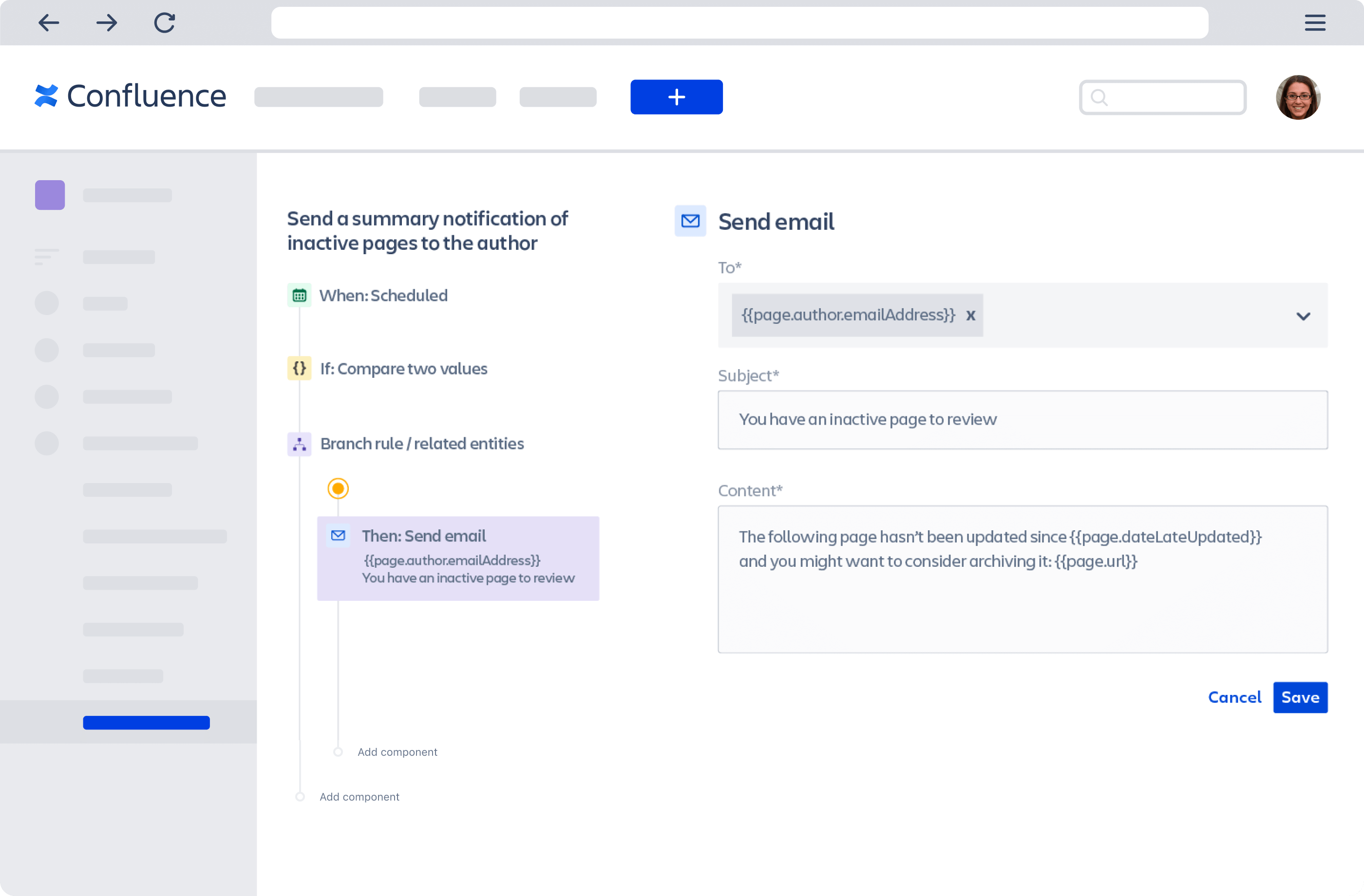Select the orange branch radio marker

(x=338, y=488)
